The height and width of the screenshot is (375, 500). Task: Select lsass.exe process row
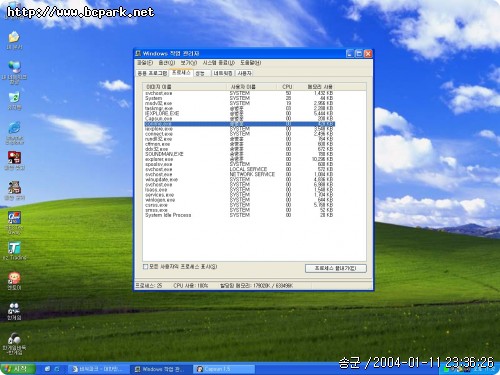(x=239, y=190)
